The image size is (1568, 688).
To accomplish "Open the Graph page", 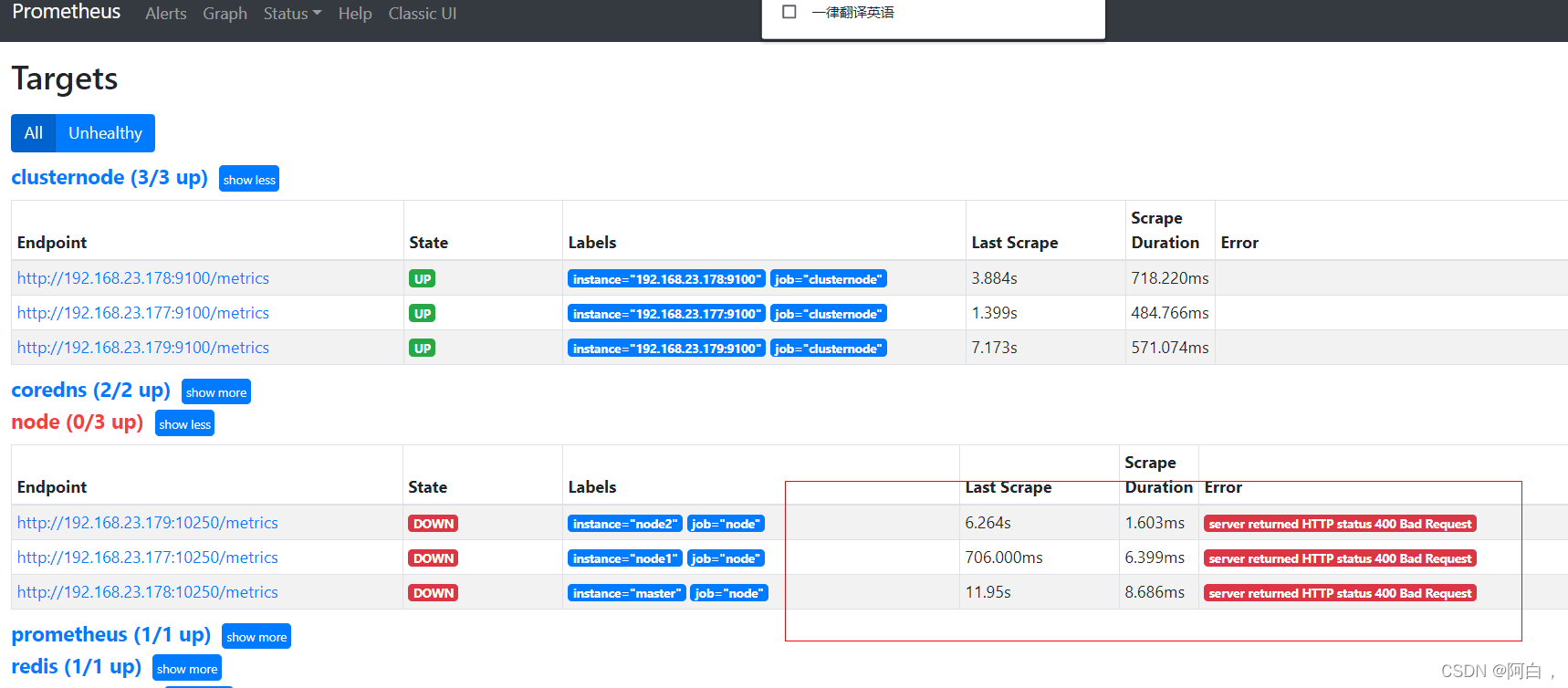I will [x=225, y=14].
